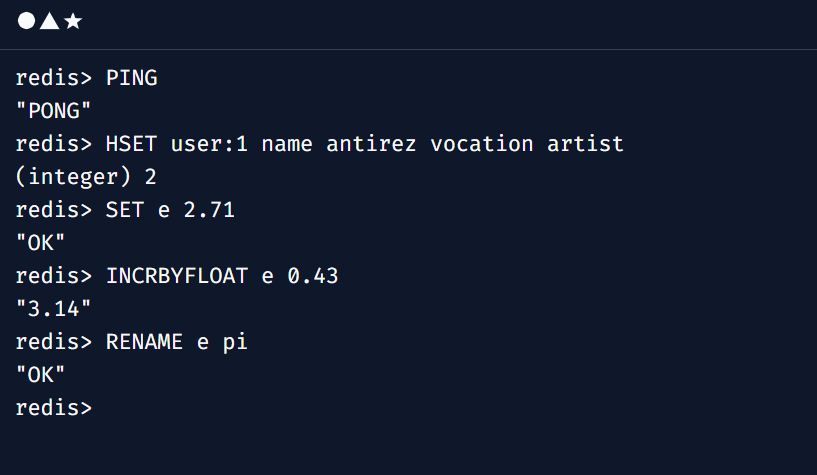Click the word vocation in the HSET line
Screen dimensions: 817x475
[481, 144]
